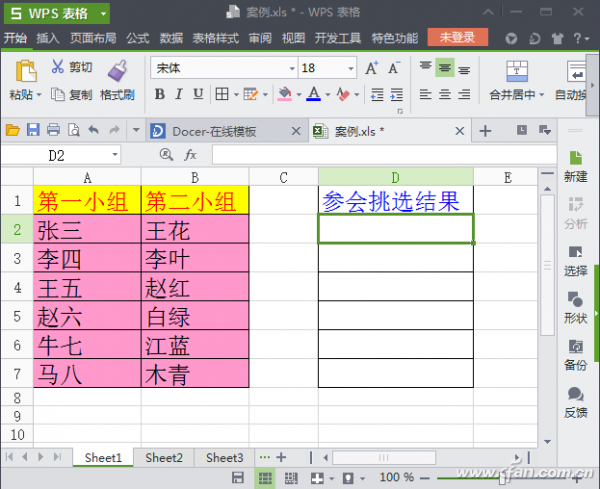This screenshot has width=600, height=489.
Task: Click the Cut scissors icon
Action: 57,67
